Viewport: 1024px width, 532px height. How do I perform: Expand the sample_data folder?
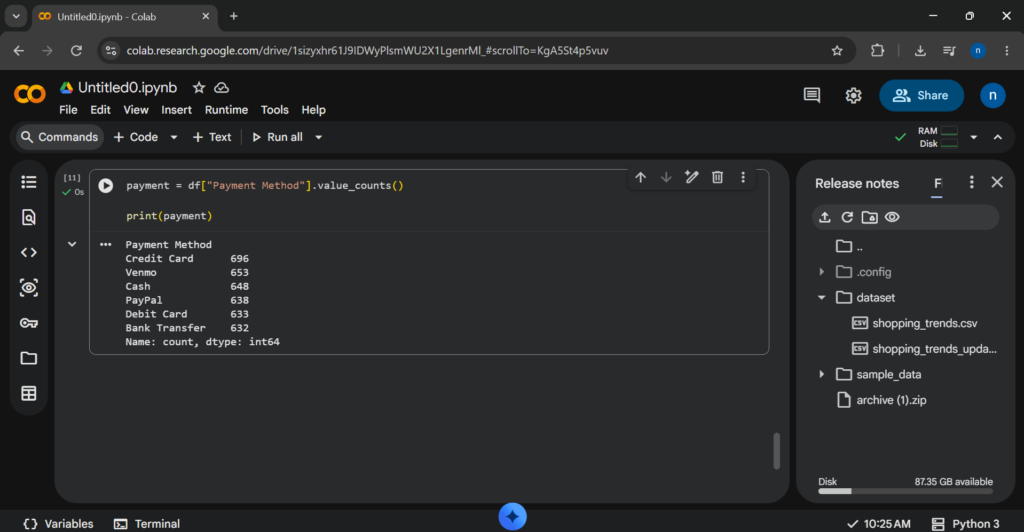[x=822, y=375]
